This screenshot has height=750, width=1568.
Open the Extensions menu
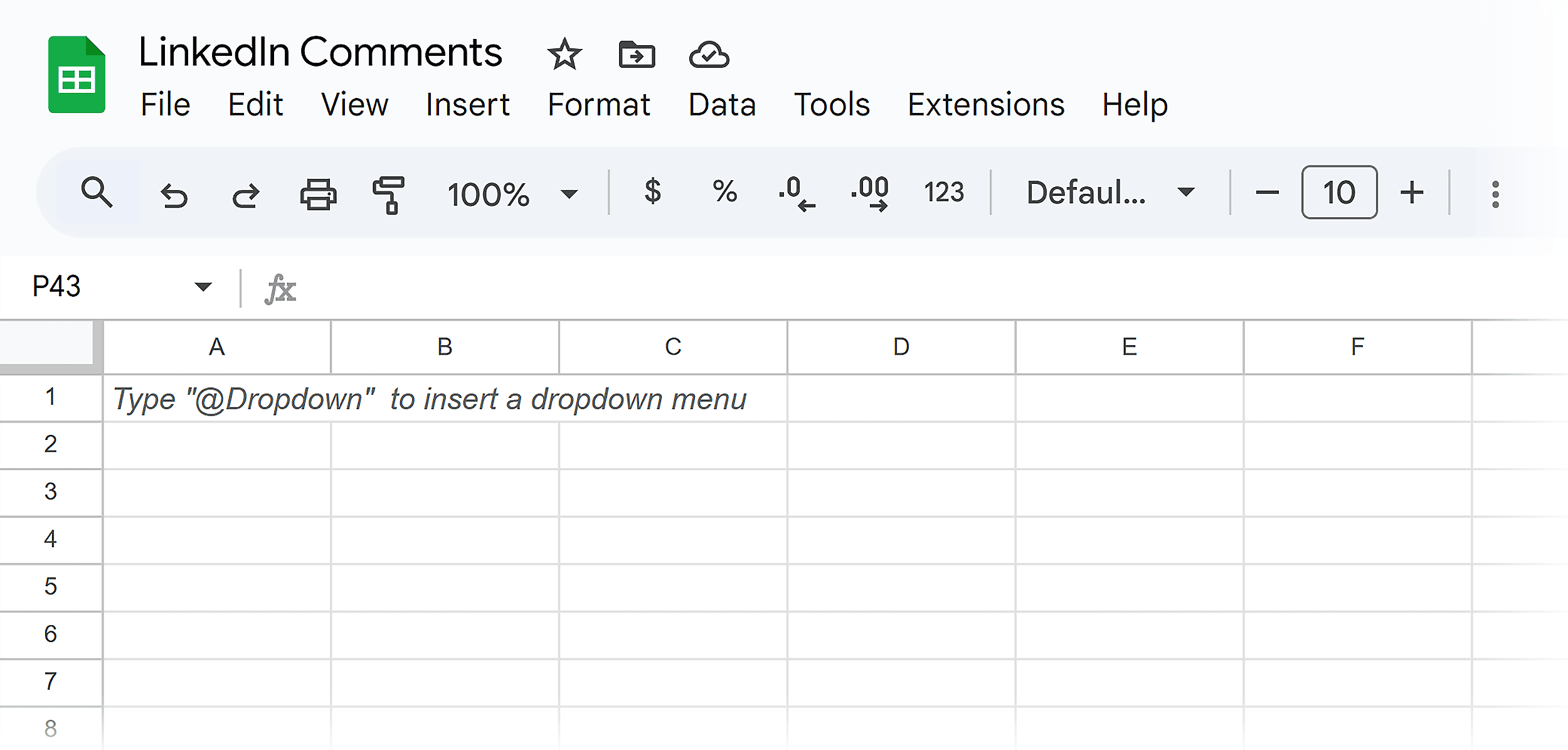pos(985,104)
